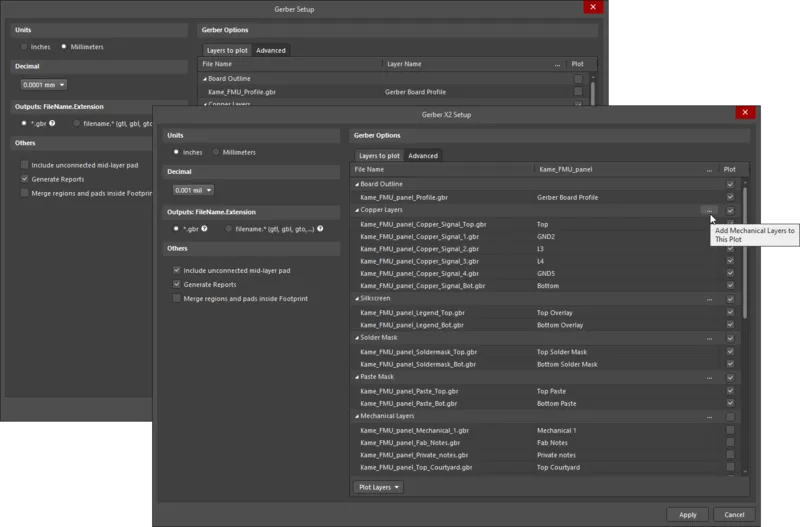800x527 pixels.
Task: Click the Silkscreen row ellipsis button
Action: [708, 298]
